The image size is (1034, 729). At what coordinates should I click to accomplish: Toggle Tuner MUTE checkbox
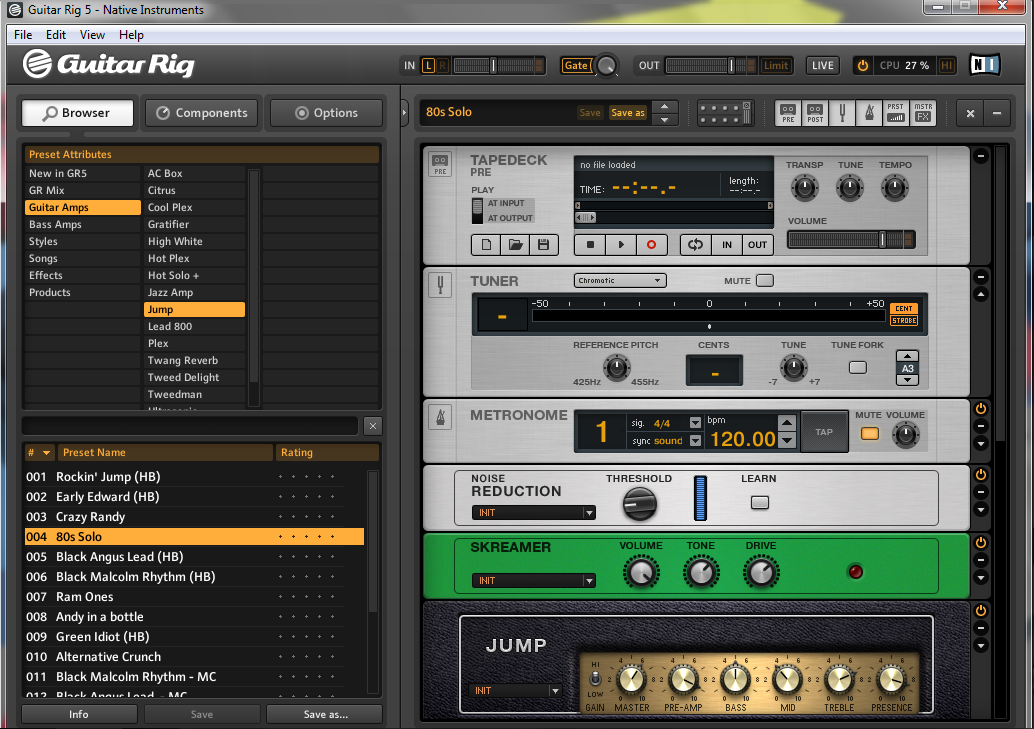coord(765,280)
